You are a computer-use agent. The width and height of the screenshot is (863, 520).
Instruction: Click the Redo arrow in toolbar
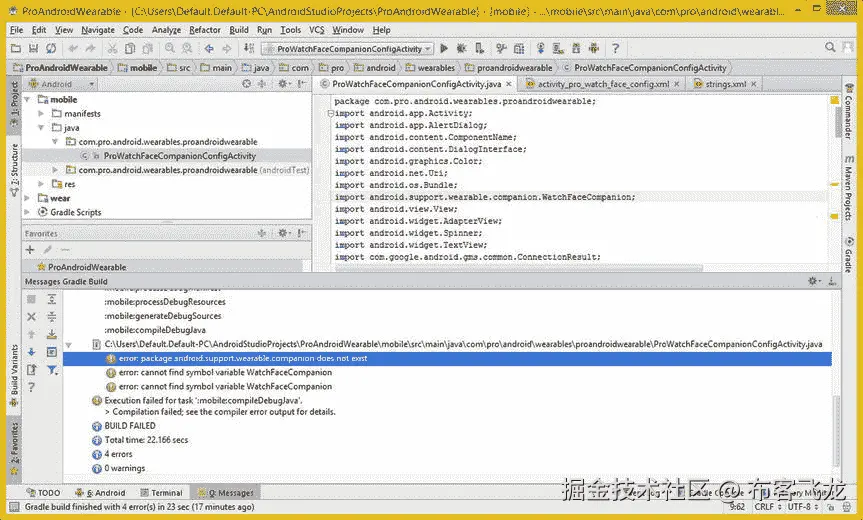[x=90, y=48]
